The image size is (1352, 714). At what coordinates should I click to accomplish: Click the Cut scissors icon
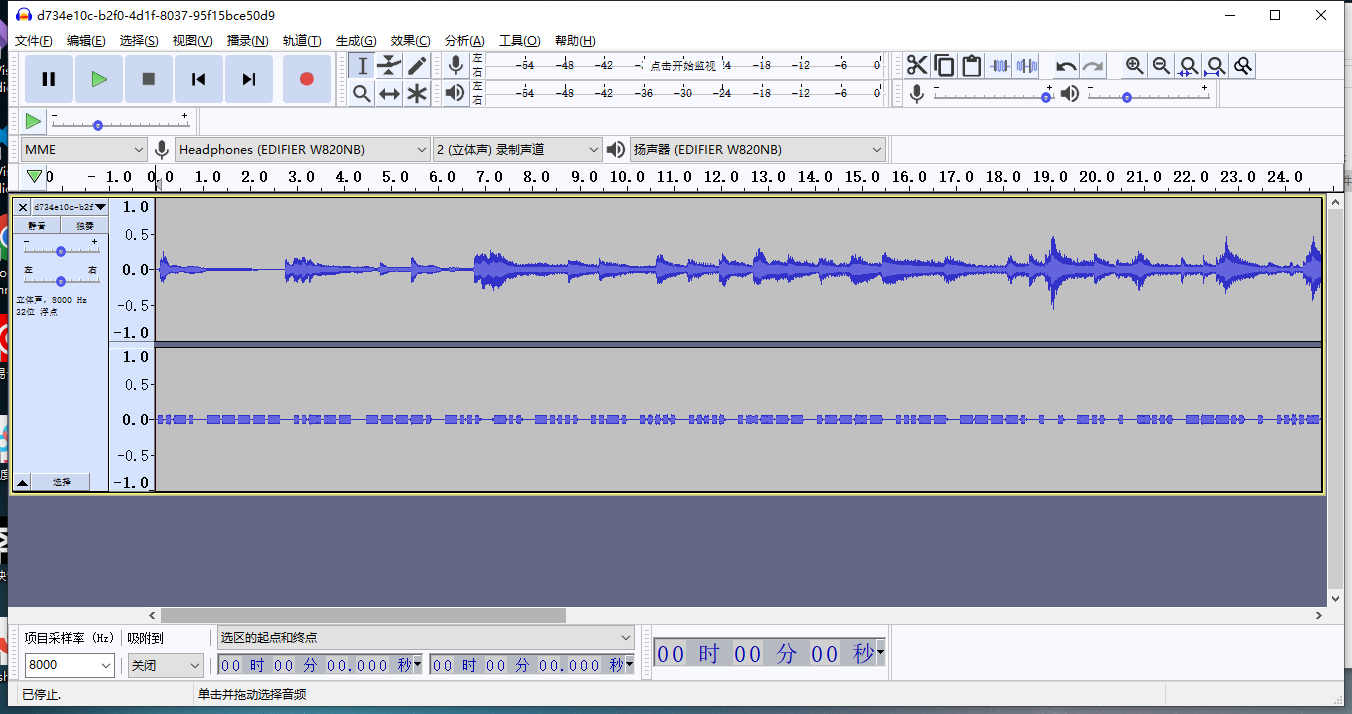tap(917, 66)
